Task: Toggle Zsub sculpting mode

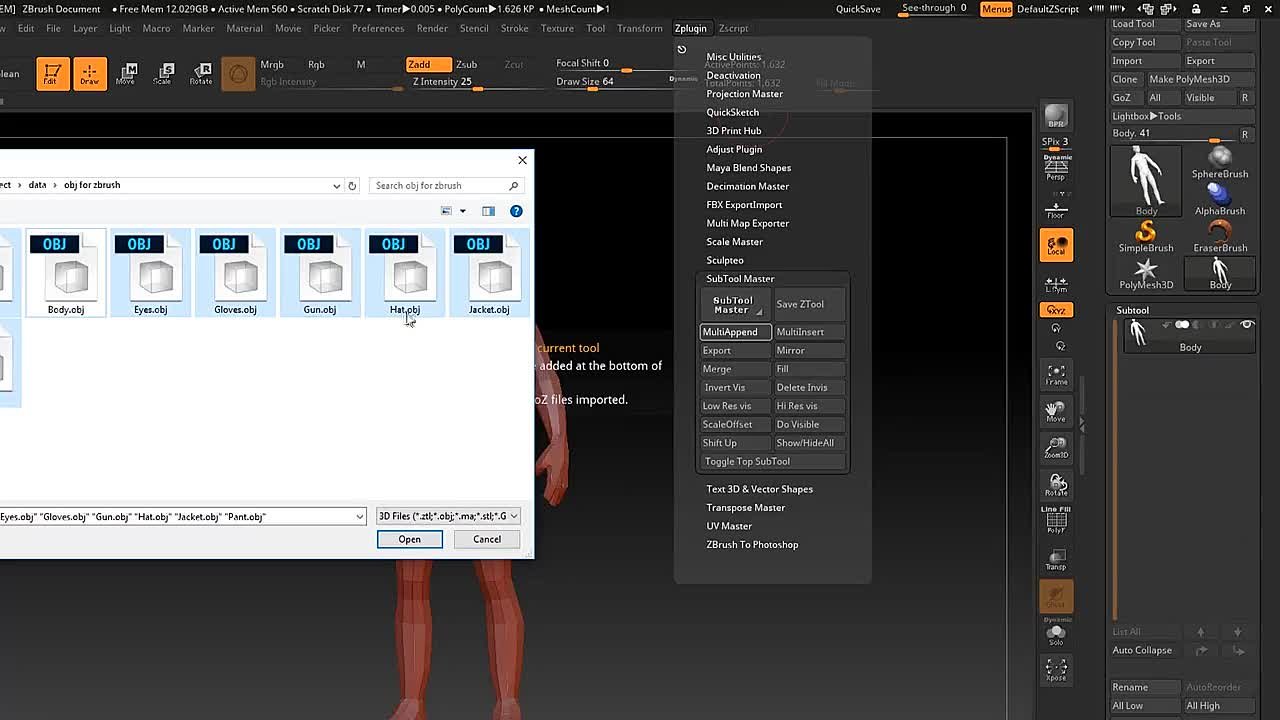Action: [466, 64]
